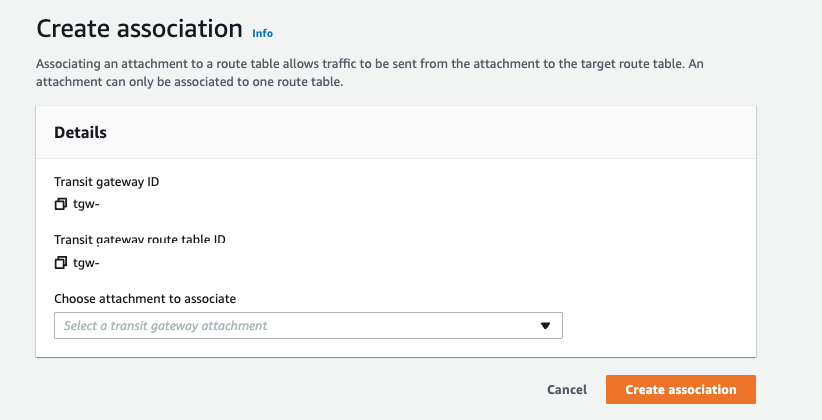This screenshot has width=822, height=420.
Task: Click the second copy-to-clipboard icon in Details
Action: 61,263
